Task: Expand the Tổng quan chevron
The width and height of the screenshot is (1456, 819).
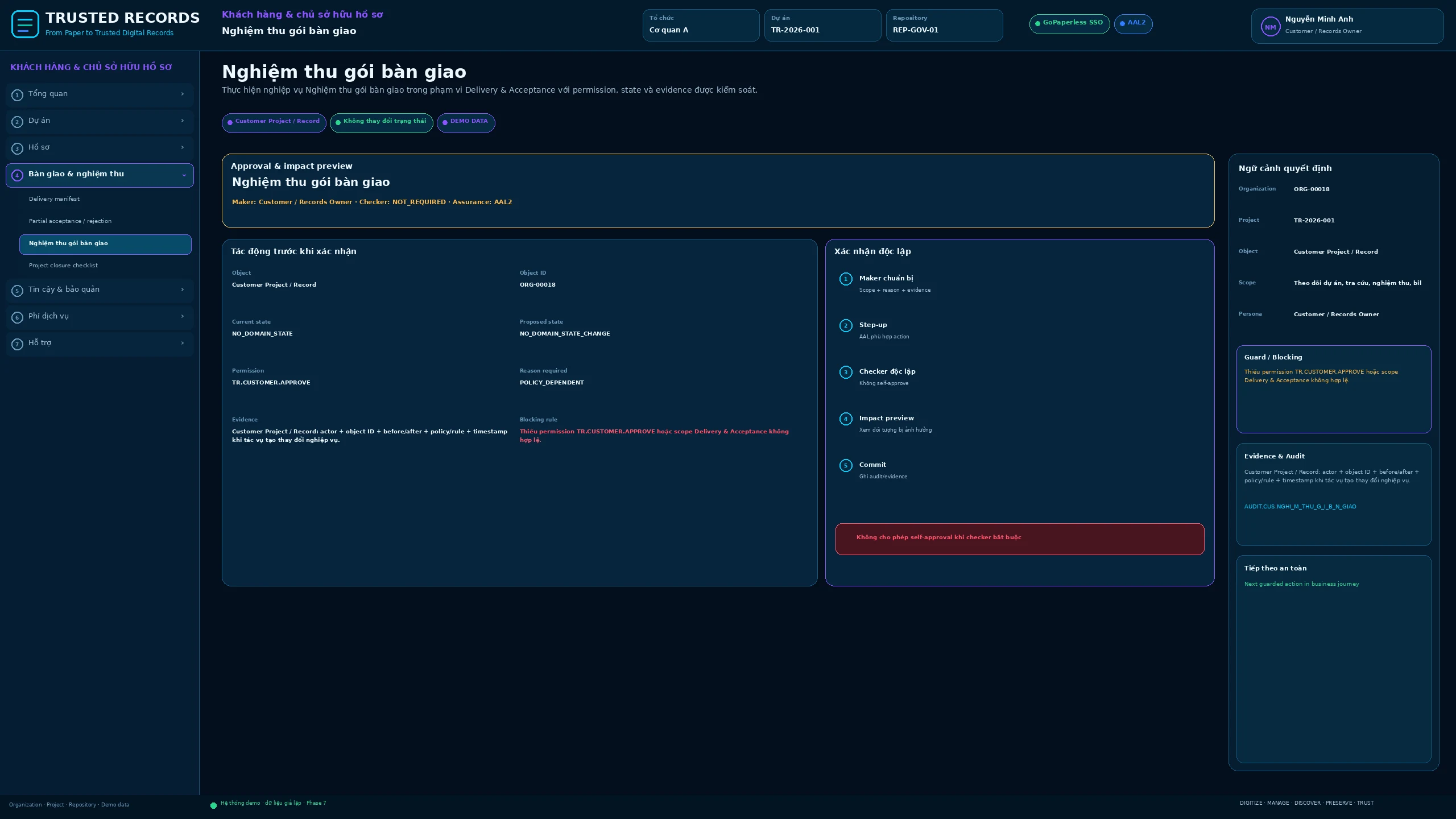Action: 183,94
